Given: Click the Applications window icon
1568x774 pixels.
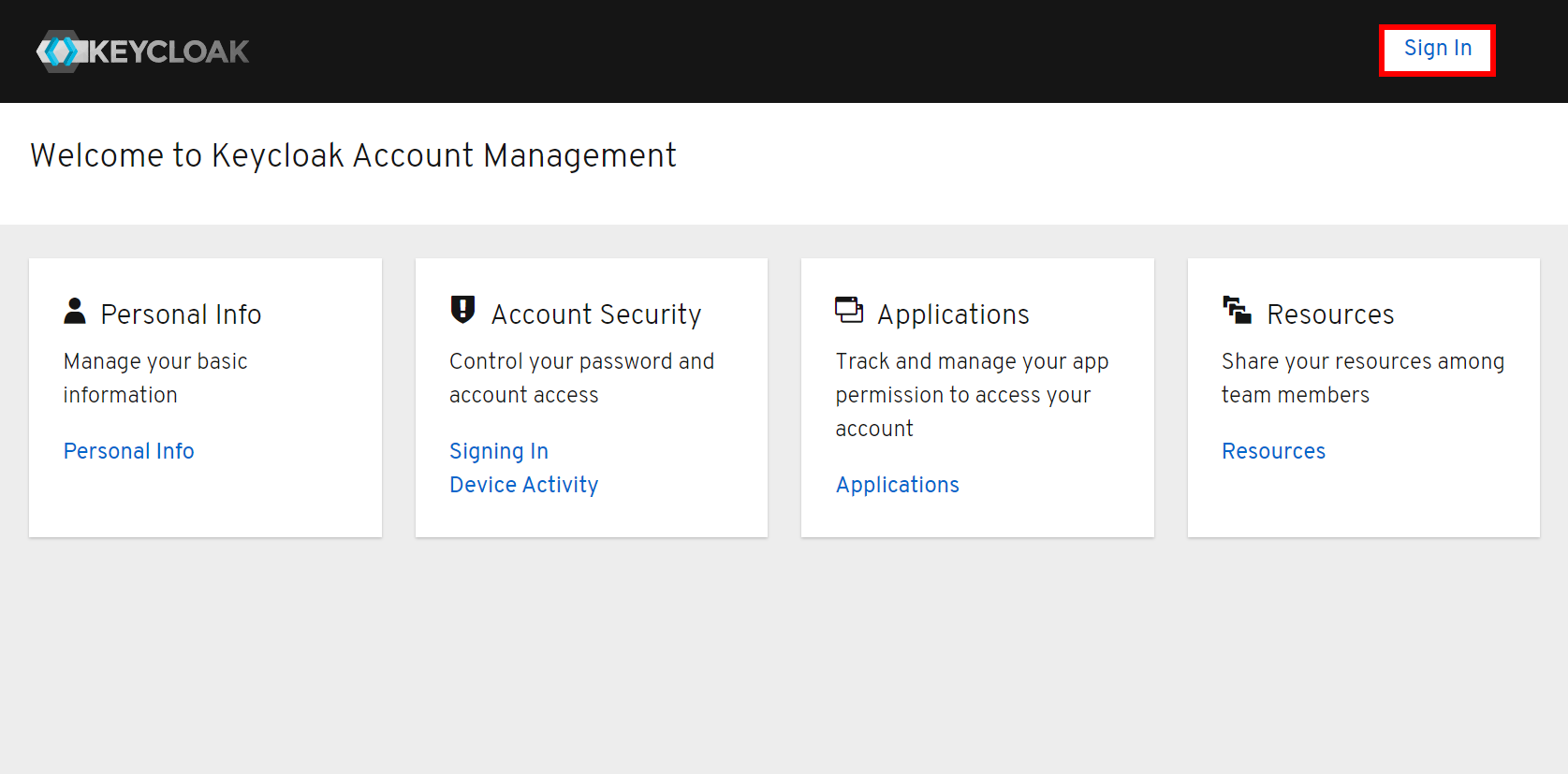Looking at the screenshot, I should pyautogui.click(x=849, y=310).
